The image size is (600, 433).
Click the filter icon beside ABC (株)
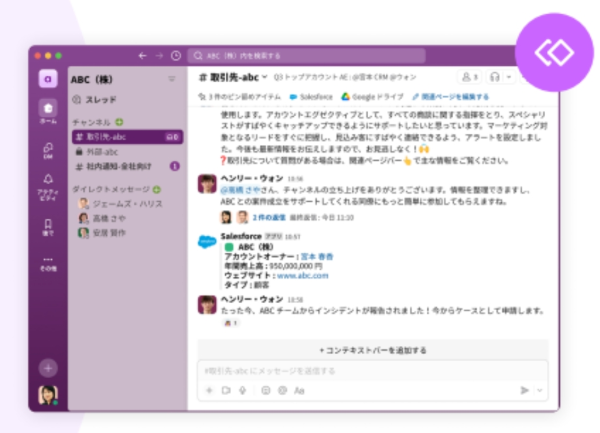pyautogui.click(x=172, y=79)
